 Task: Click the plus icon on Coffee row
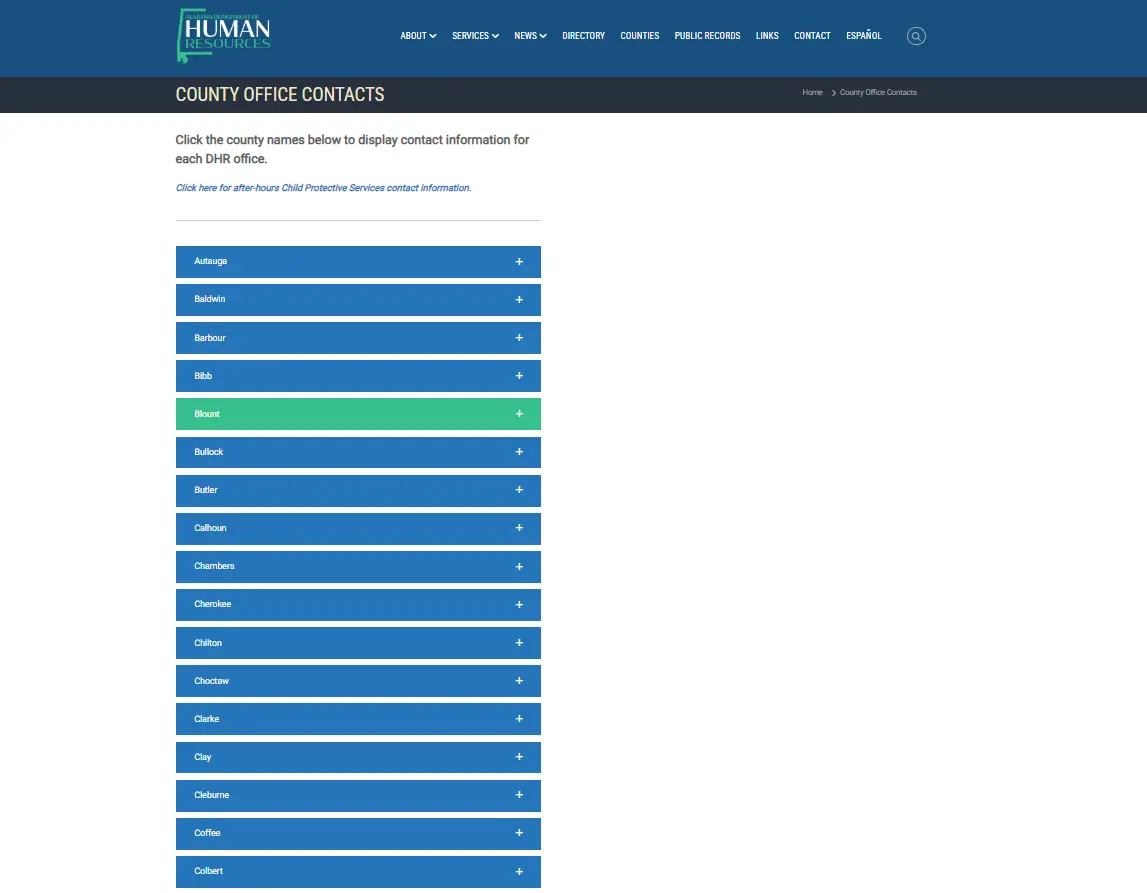[519, 833]
